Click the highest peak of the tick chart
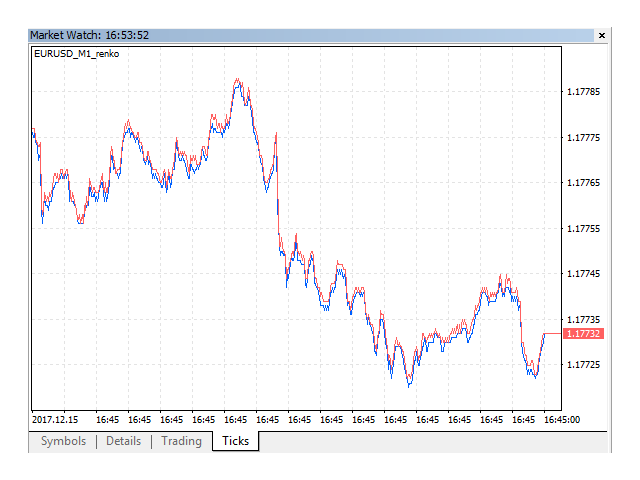The width and height of the screenshot is (640, 480). tap(237, 80)
